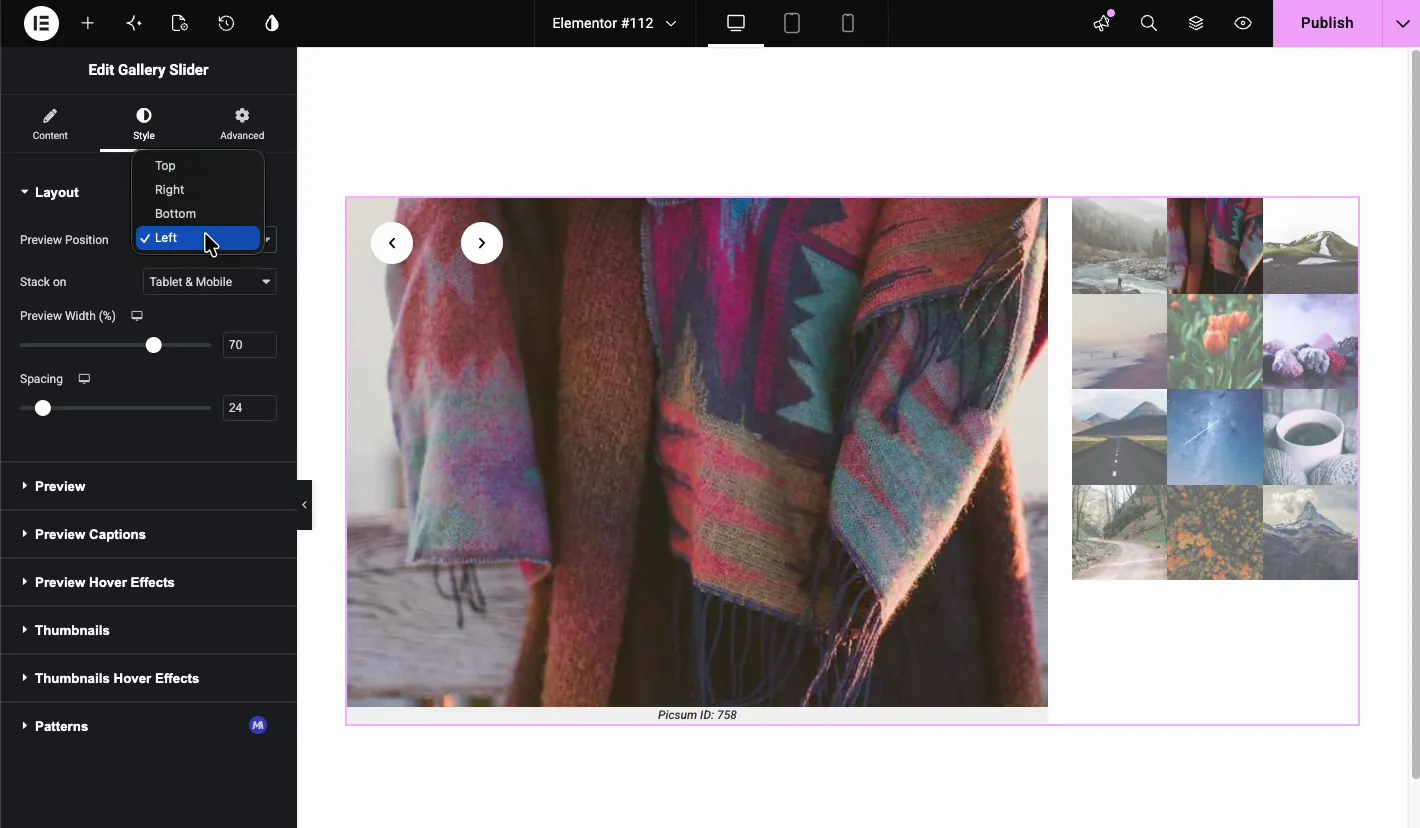Switch to desktop preview mode
Viewport: 1420px width, 828px height.
coord(736,23)
